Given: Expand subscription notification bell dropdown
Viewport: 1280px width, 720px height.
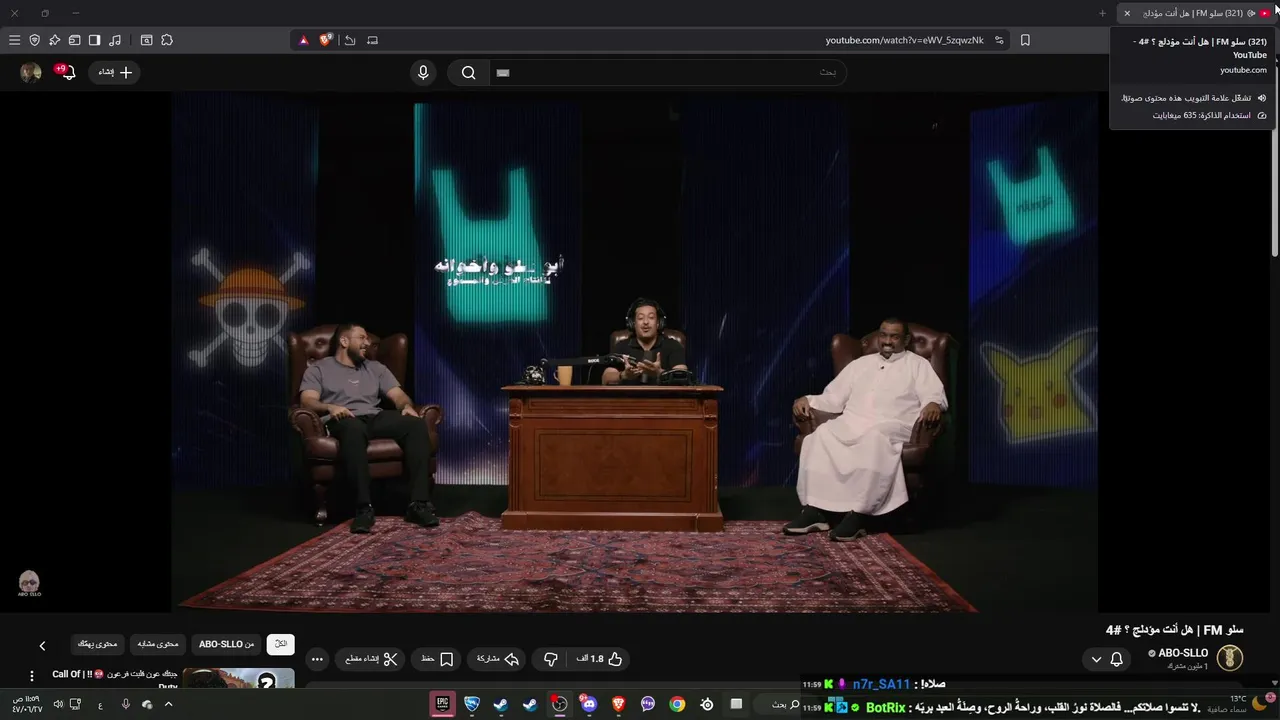Looking at the screenshot, I should tap(1107, 659).
